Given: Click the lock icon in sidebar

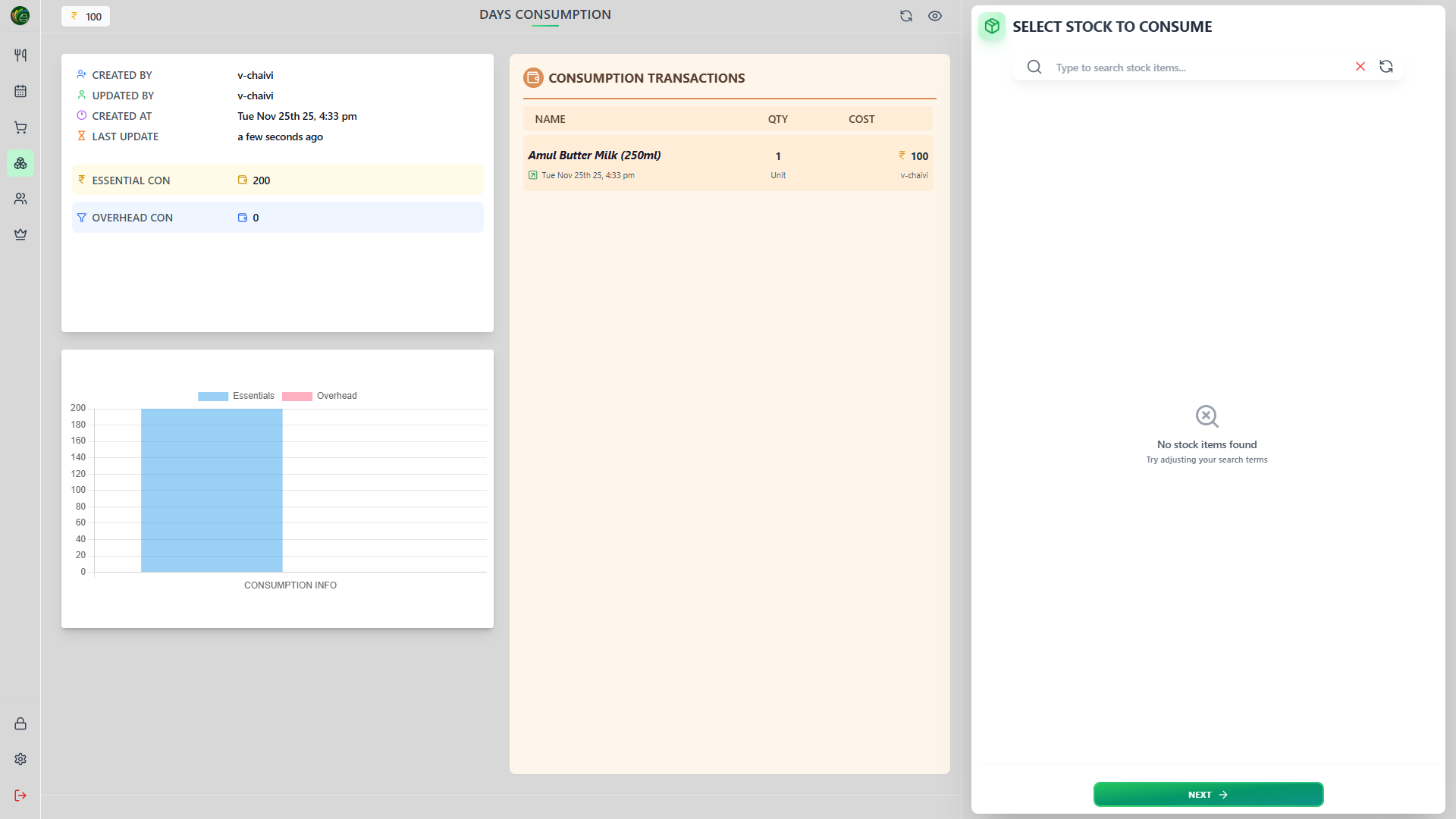Looking at the screenshot, I should click(20, 723).
